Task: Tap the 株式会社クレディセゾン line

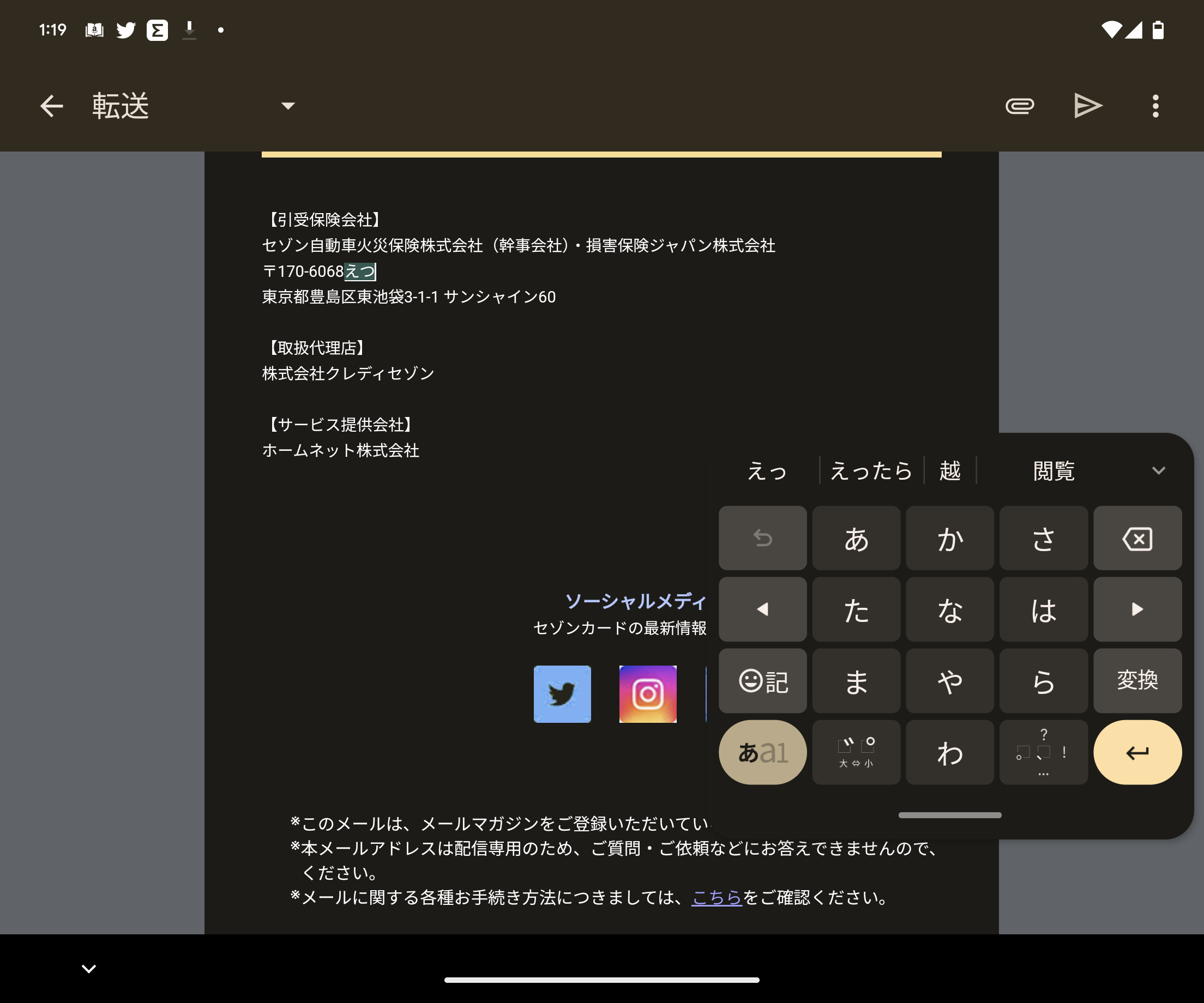Action: [x=348, y=374]
